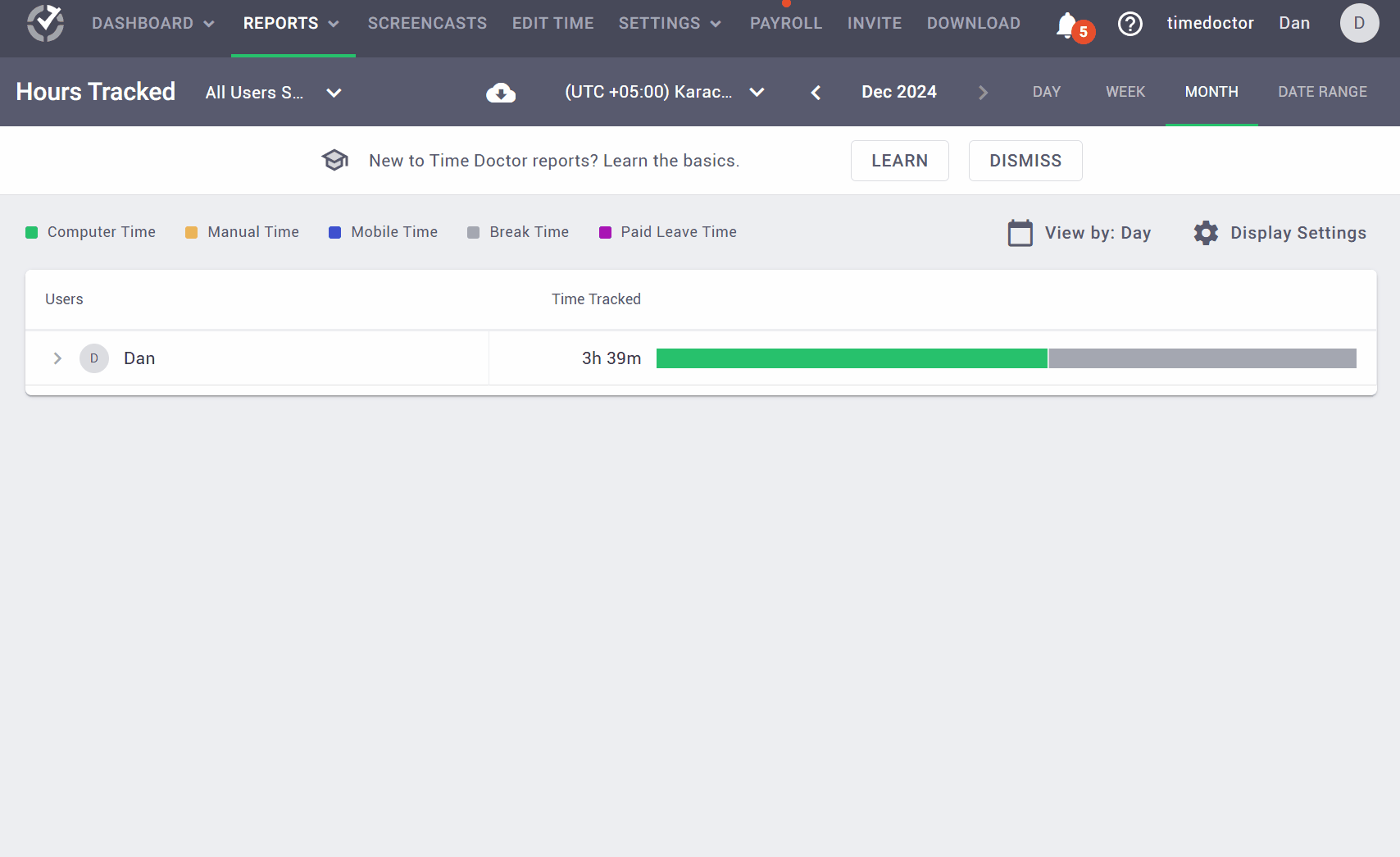Open Display Settings gear icon

pyautogui.click(x=1206, y=233)
